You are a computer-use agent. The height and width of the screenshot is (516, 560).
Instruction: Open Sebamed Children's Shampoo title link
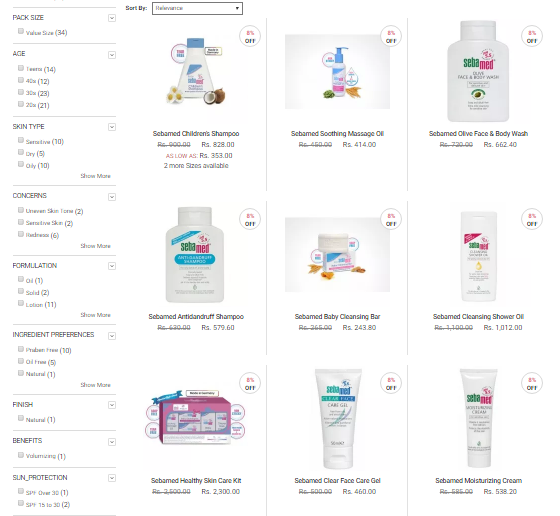point(196,134)
